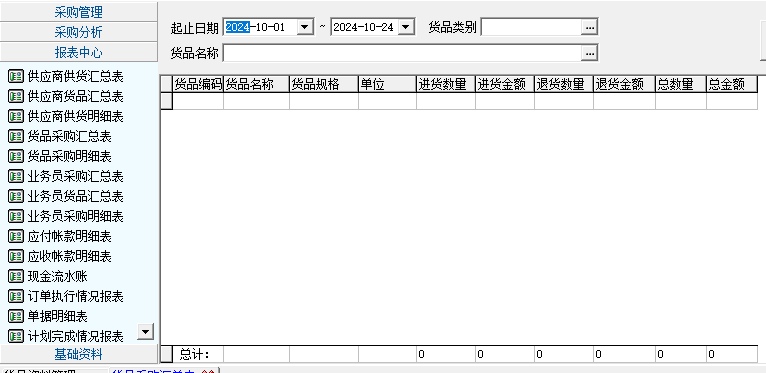Sort by the 退货数量 column header

coord(564,84)
